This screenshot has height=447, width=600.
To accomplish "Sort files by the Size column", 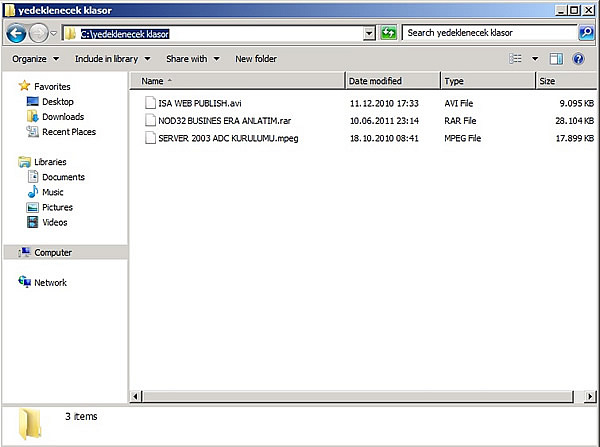I will click(x=566, y=81).
